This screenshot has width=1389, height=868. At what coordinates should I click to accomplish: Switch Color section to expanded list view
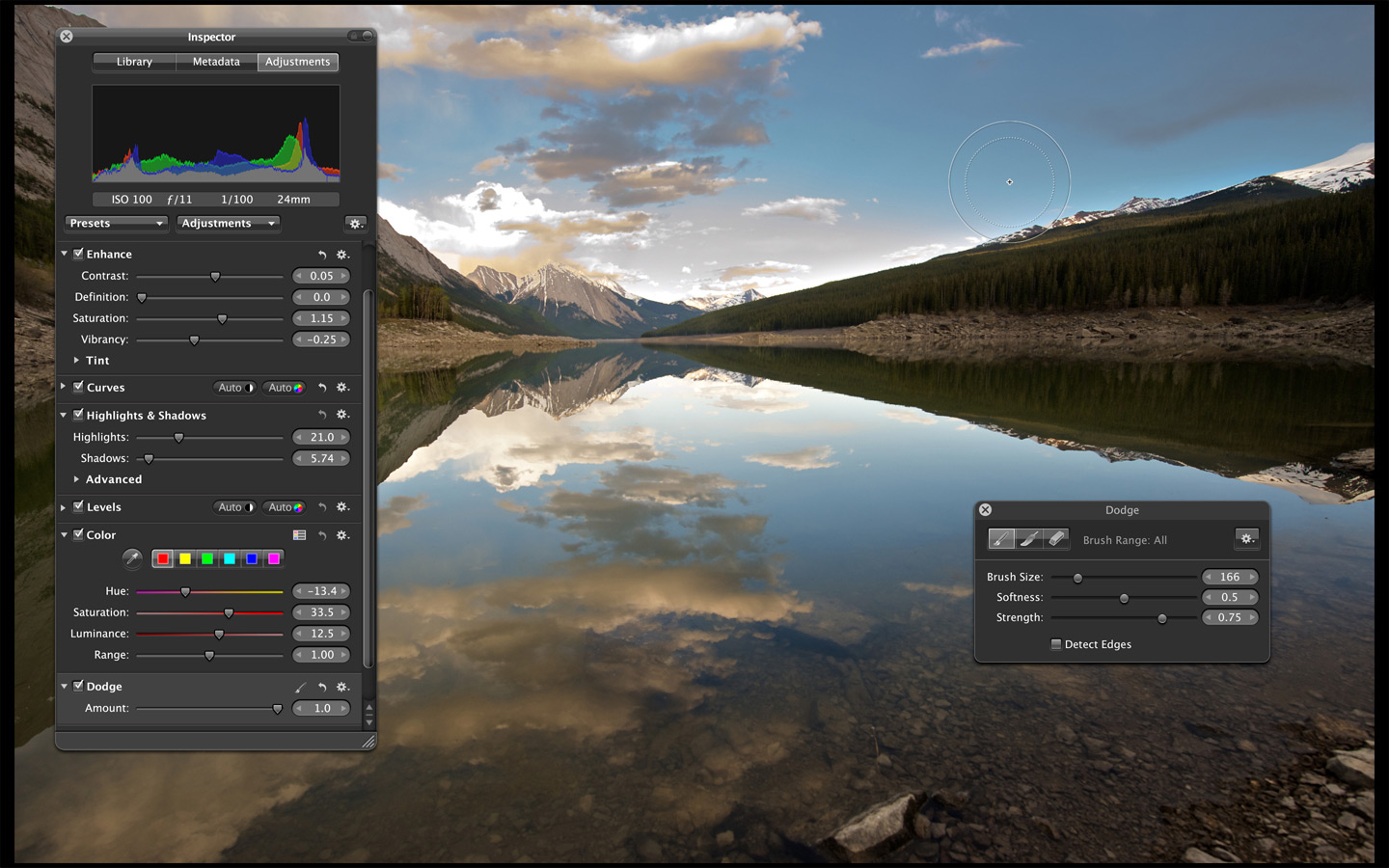coord(299,535)
